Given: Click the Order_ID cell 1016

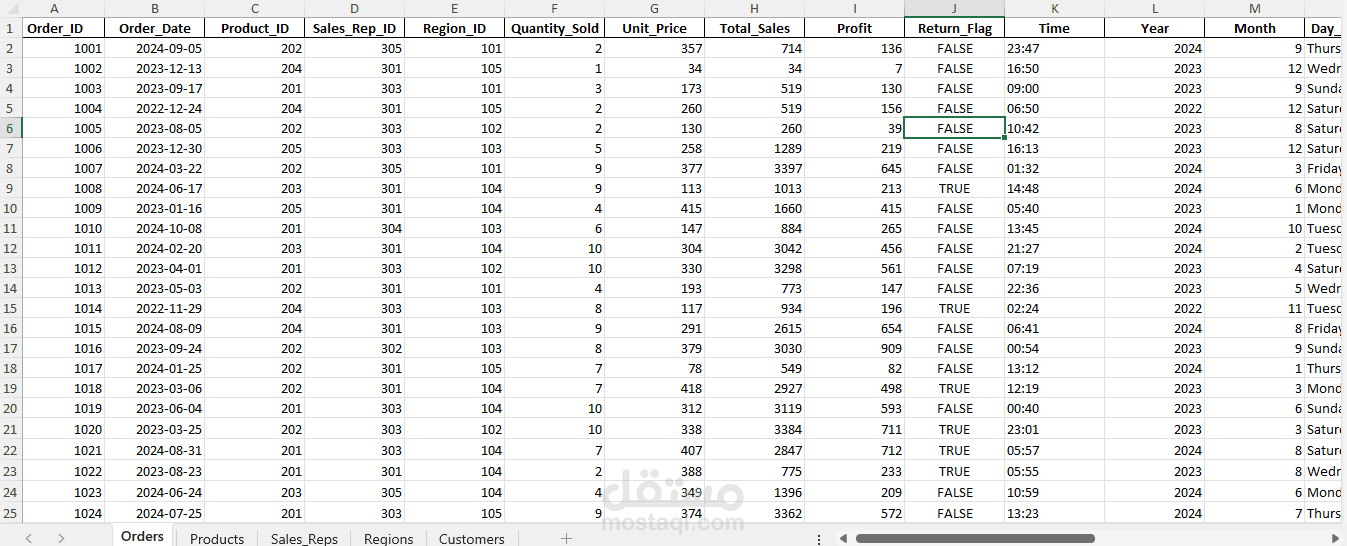Looking at the screenshot, I should (x=64, y=348).
